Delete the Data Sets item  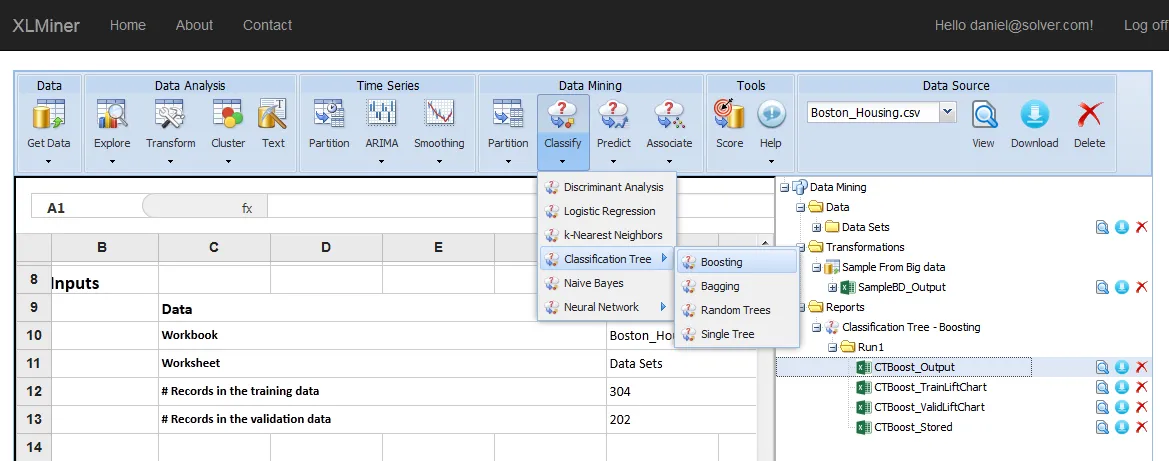pyautogui.click(x=1141, y=228)
